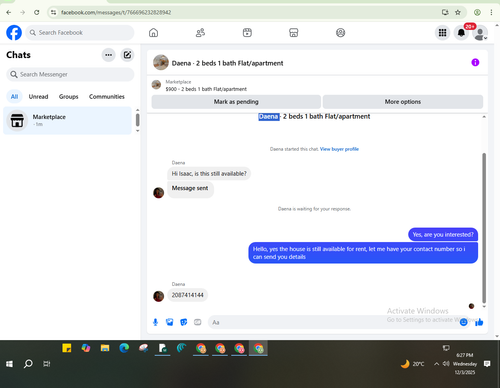Screen dimensions: 500x388
Task: Open the Facebook menu grid icon
Action: coord(442,33)
